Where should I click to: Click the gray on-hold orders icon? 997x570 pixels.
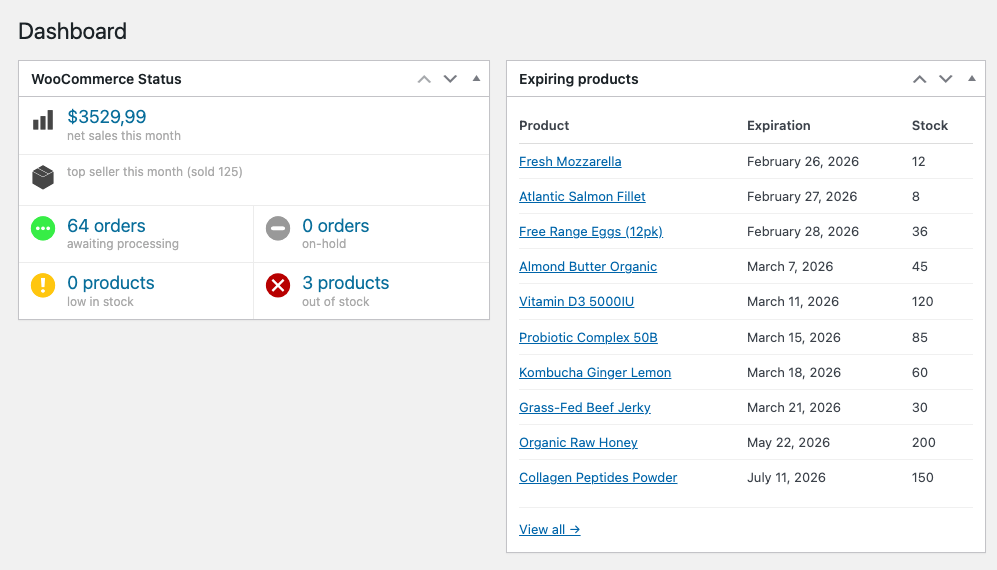[278, 229]
